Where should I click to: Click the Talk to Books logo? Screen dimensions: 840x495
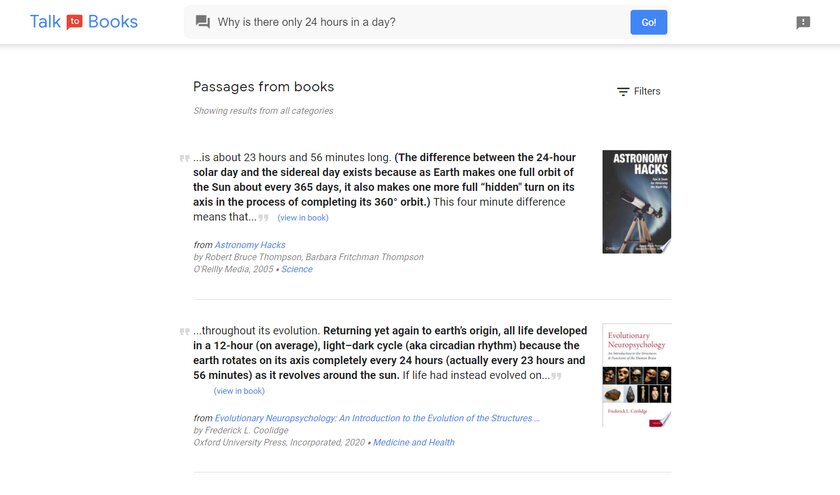(84, 22)
